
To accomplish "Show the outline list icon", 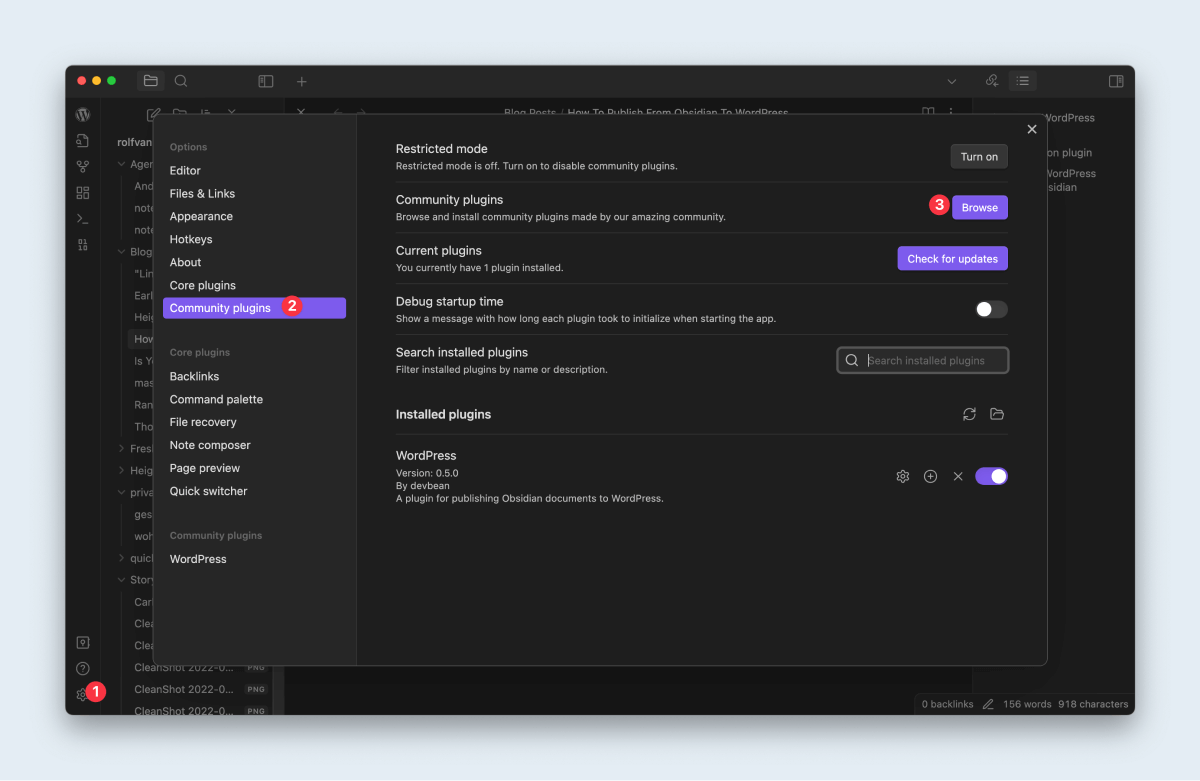I will (1022, 81).
